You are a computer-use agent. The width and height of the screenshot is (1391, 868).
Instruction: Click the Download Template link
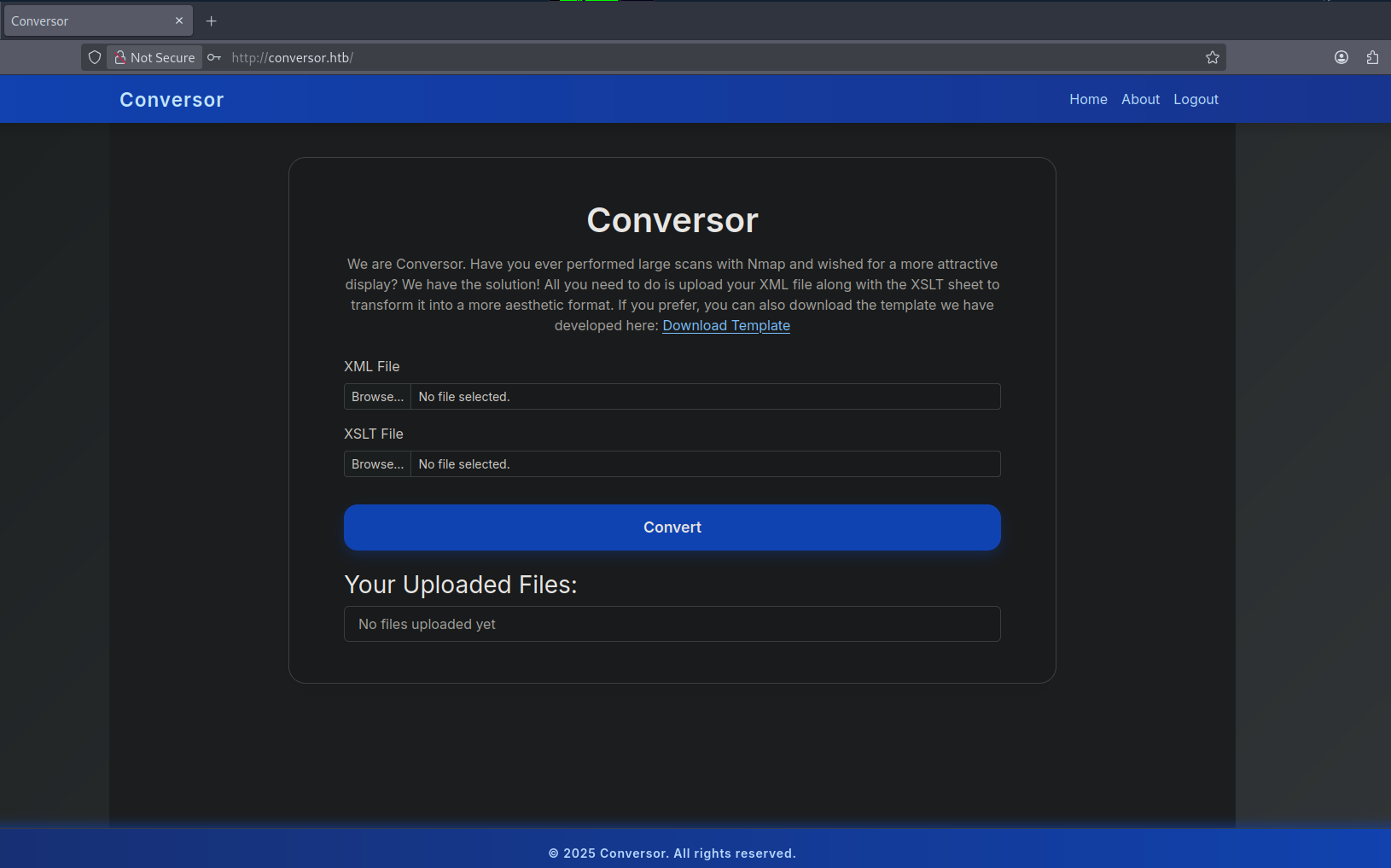coord(726,325)
